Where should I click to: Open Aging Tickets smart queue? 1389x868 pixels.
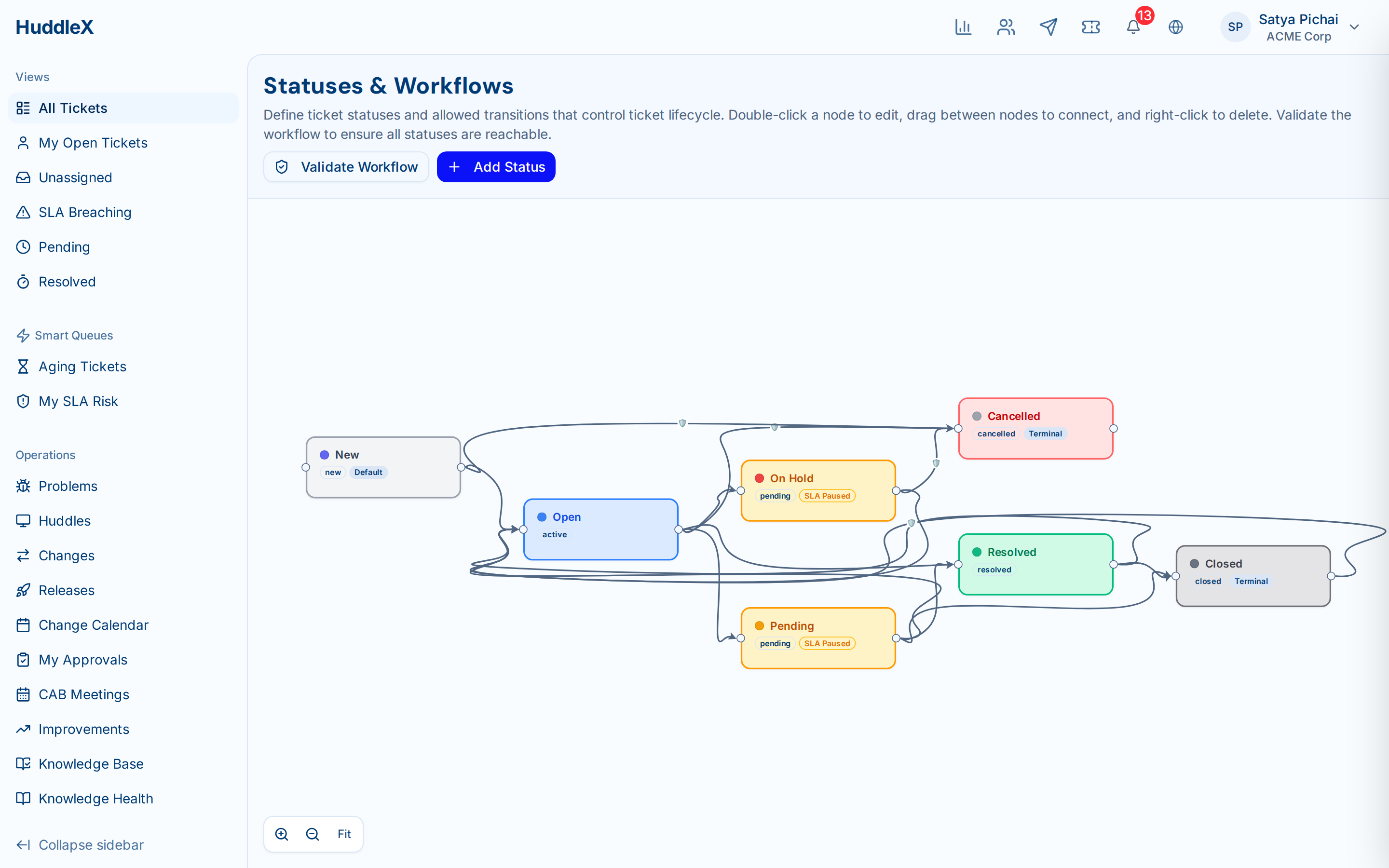[123, 367]
